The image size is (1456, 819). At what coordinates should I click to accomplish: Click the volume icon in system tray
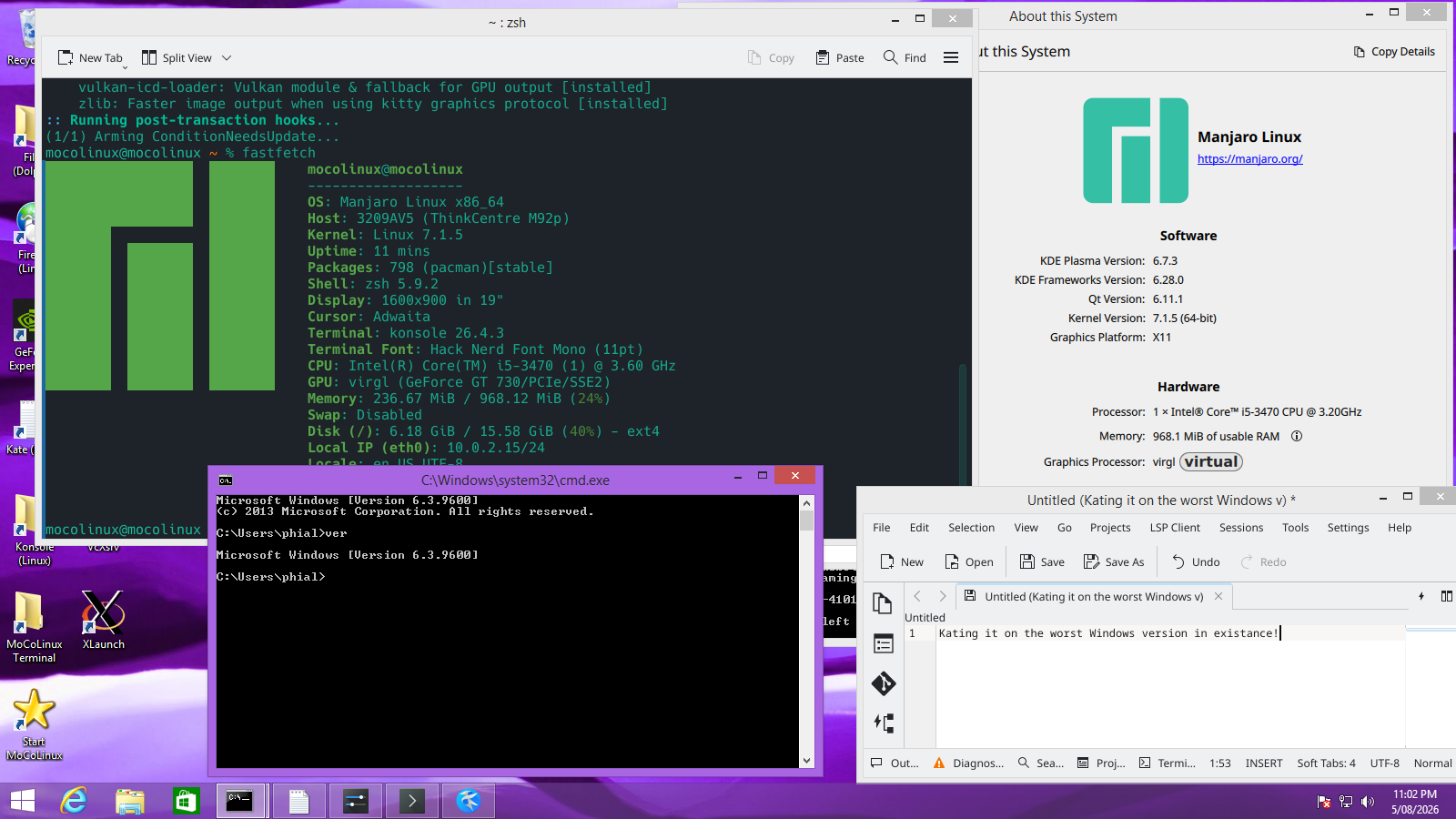(x=1368, y=802)
